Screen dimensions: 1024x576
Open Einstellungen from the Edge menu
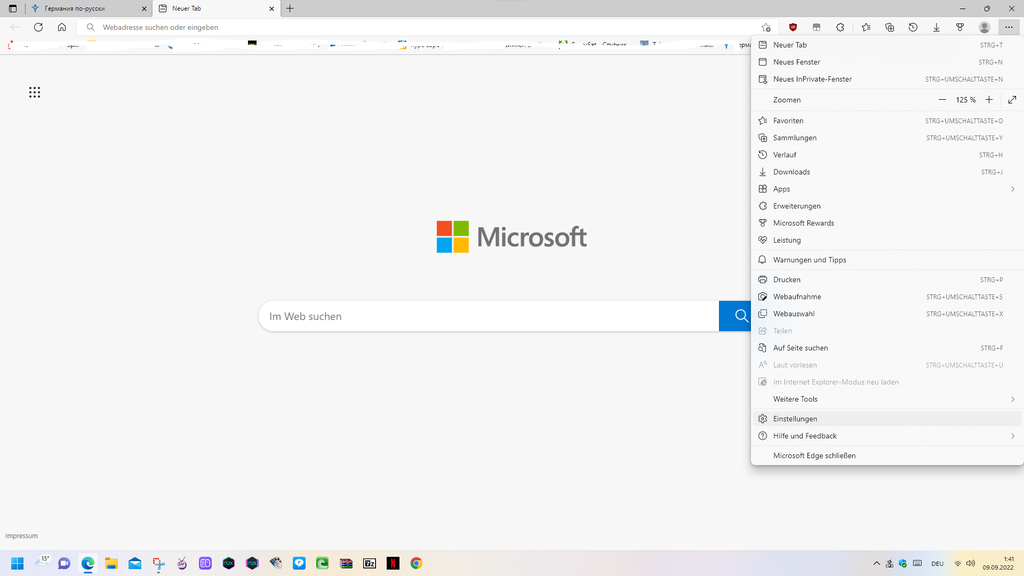(887, 419)
